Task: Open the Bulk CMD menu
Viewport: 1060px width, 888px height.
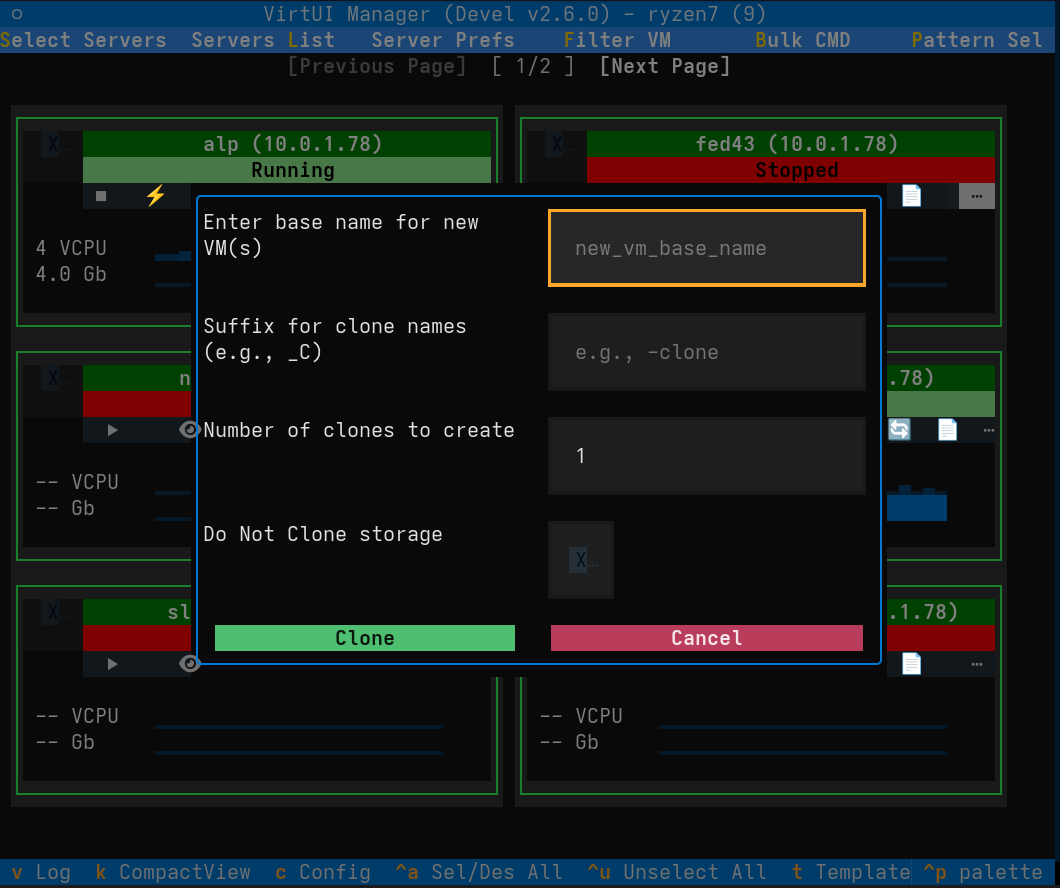Action: (803, 40)
